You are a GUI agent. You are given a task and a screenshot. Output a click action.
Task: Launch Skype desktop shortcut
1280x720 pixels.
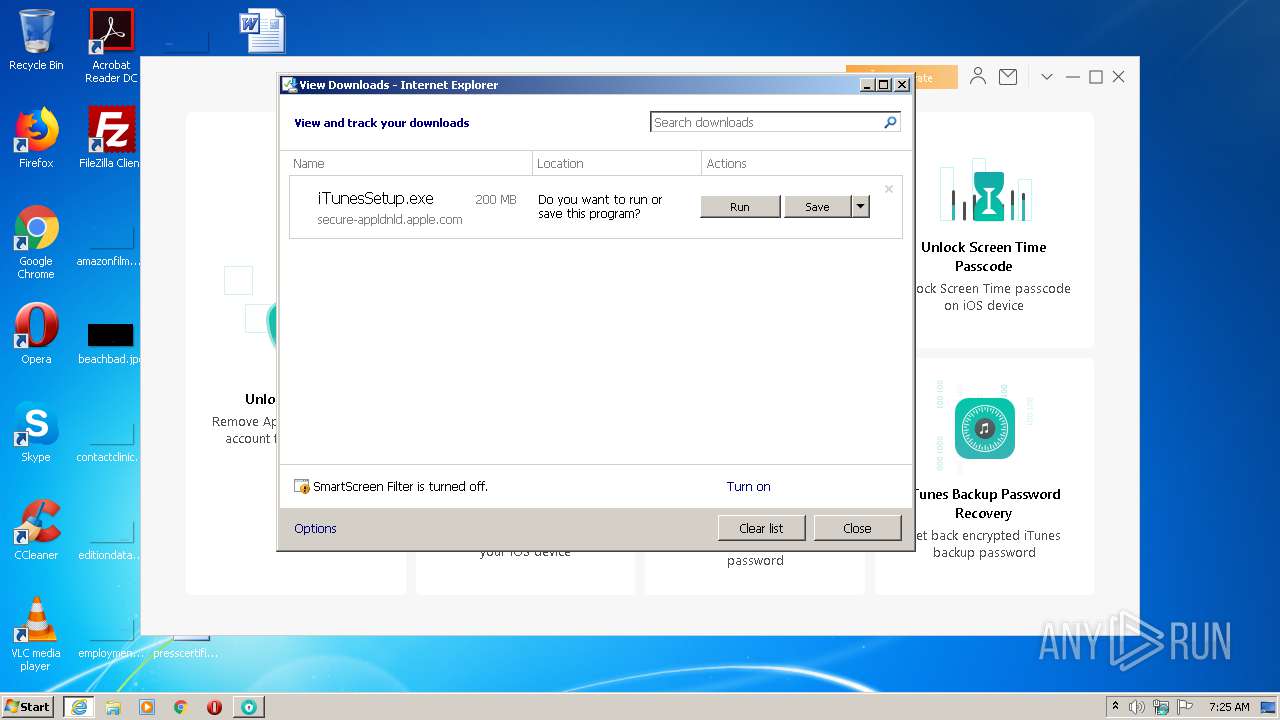tap(36, 432)
